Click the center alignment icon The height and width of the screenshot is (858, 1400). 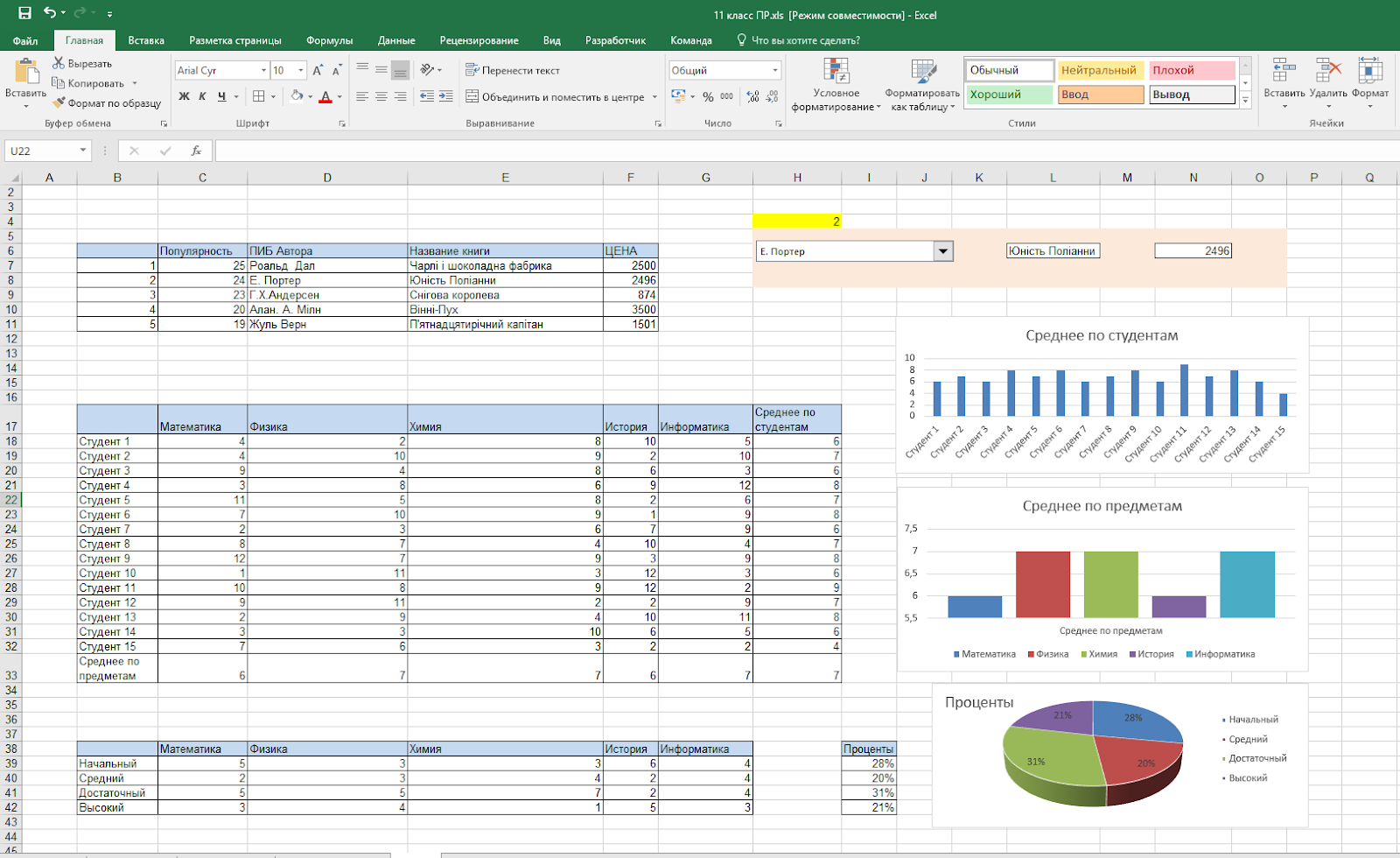point(380,97)
